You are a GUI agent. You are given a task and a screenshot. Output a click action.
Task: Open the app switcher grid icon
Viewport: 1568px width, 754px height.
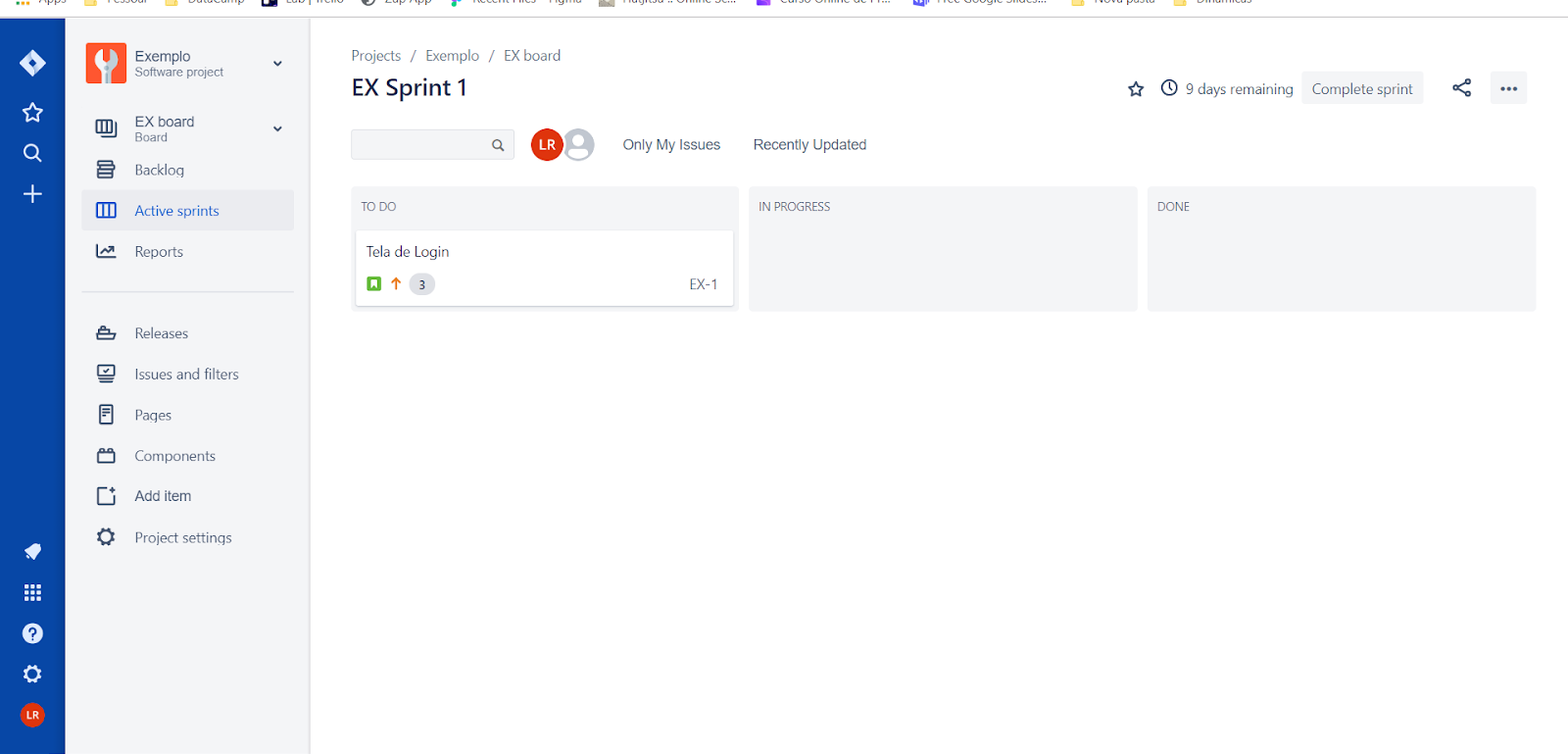coord(32,592)
